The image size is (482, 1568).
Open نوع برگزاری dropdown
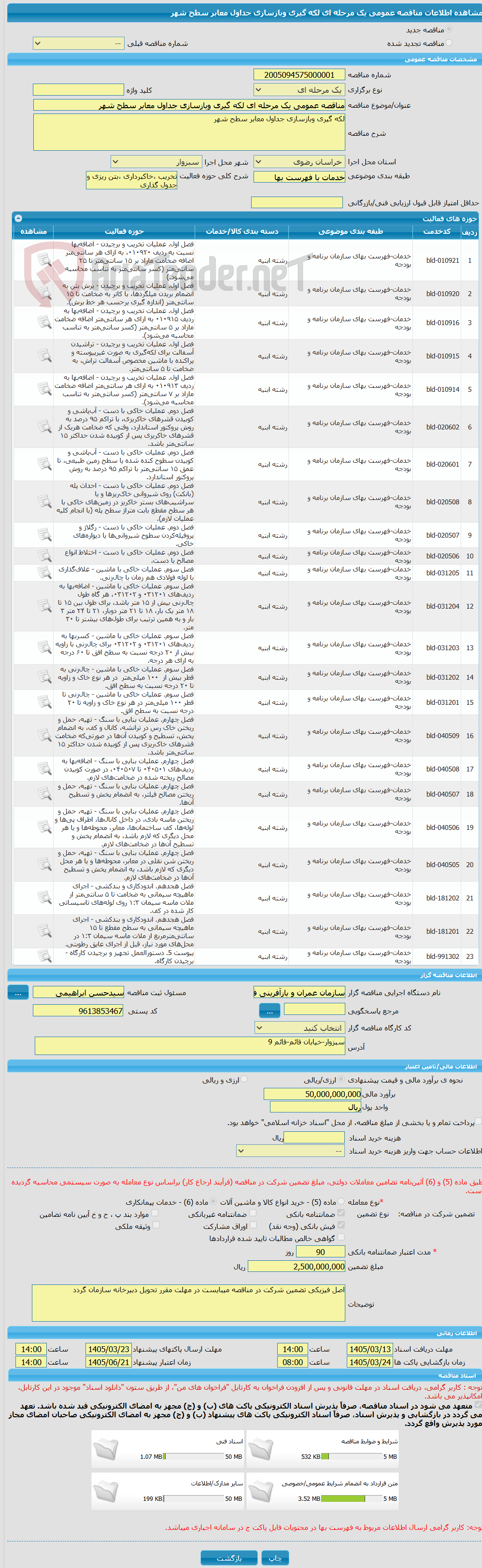coord(299,90)
